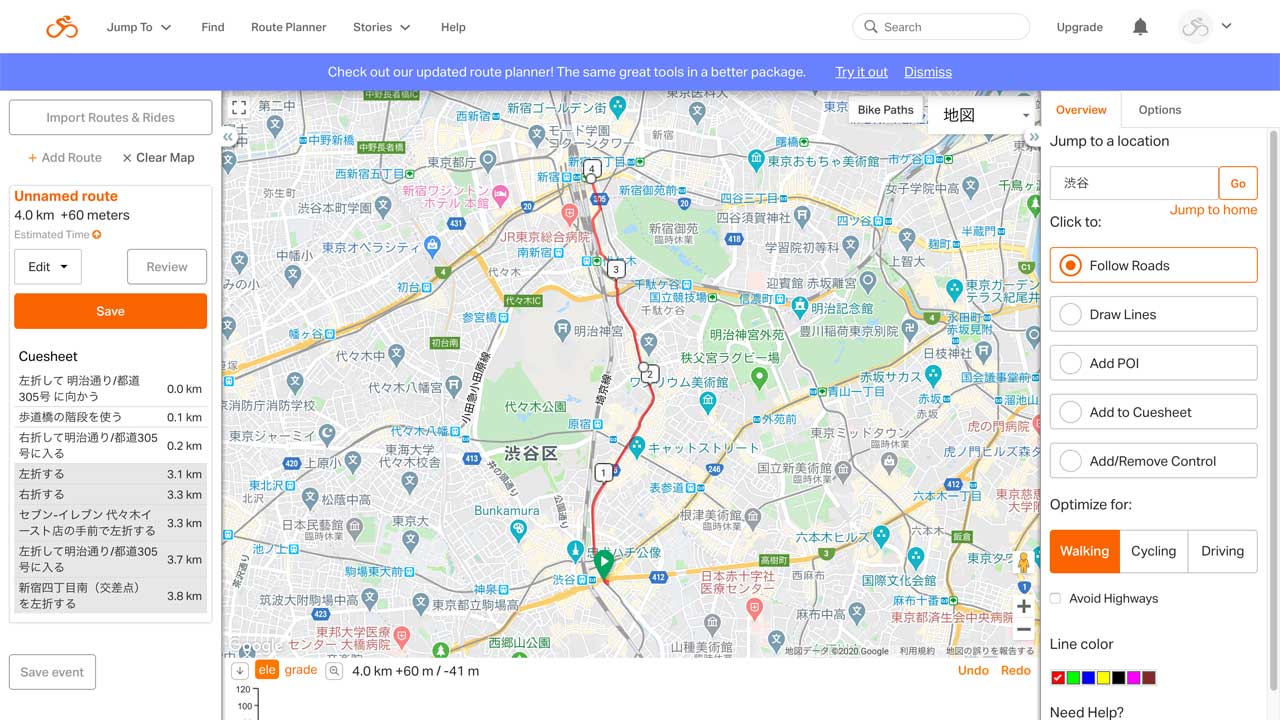Select control point 1 on route

pyautogui.click(x=603, y=472)
